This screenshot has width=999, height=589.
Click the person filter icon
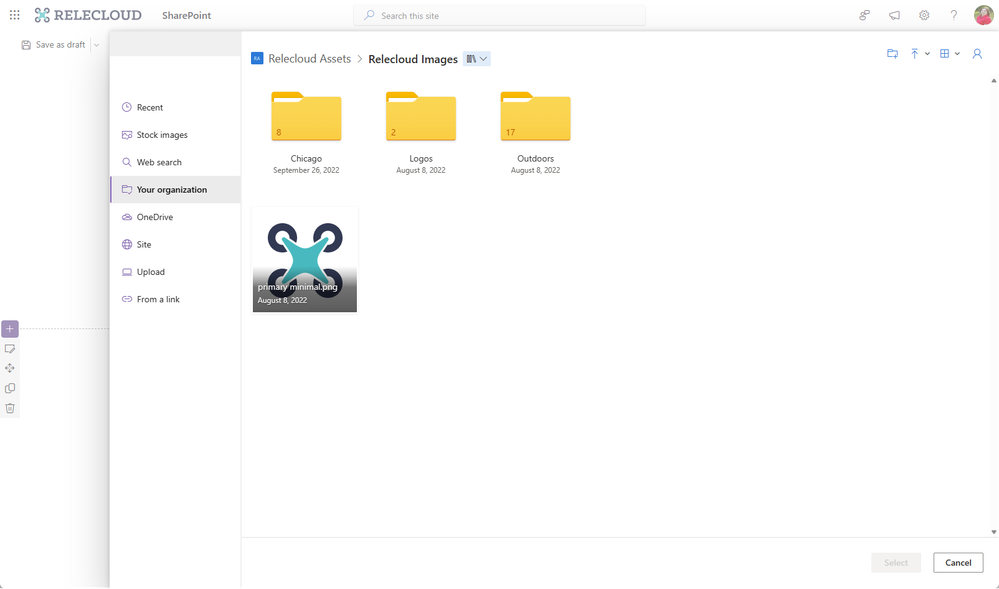977,54
